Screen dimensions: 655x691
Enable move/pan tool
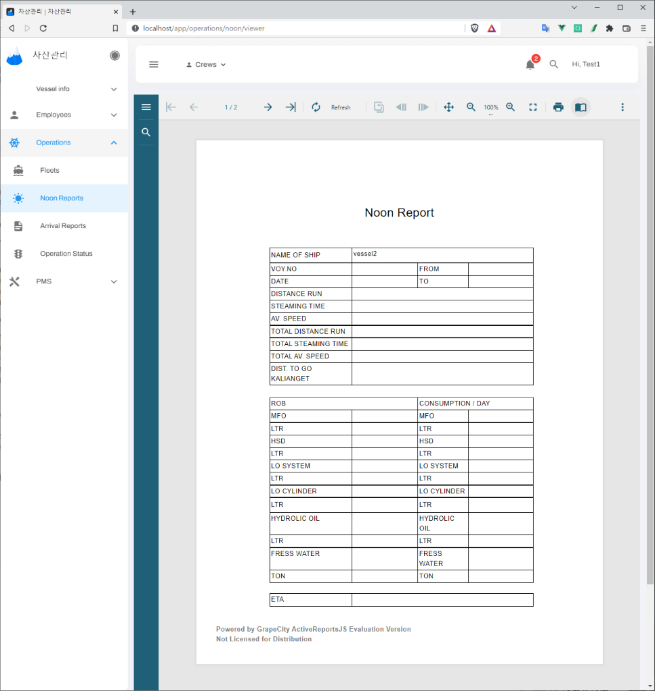449,107
